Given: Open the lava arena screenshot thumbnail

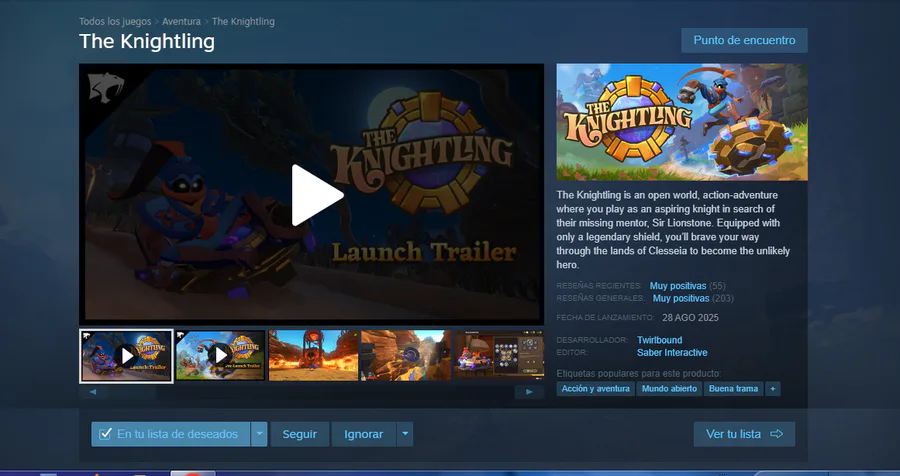Looking at the screenshot, I should tap(313, 355).
